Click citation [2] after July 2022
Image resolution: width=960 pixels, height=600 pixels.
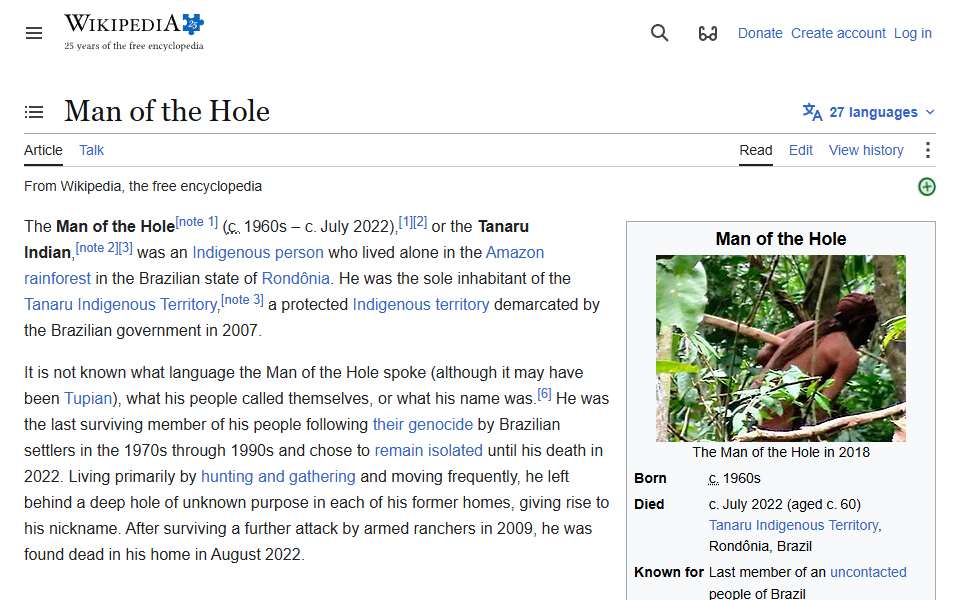420,222
